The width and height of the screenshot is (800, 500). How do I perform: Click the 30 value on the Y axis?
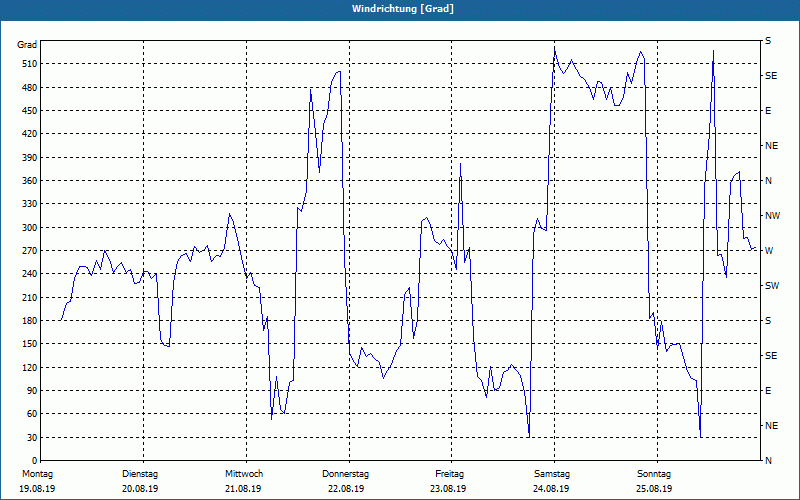click(x=32, y=437)
